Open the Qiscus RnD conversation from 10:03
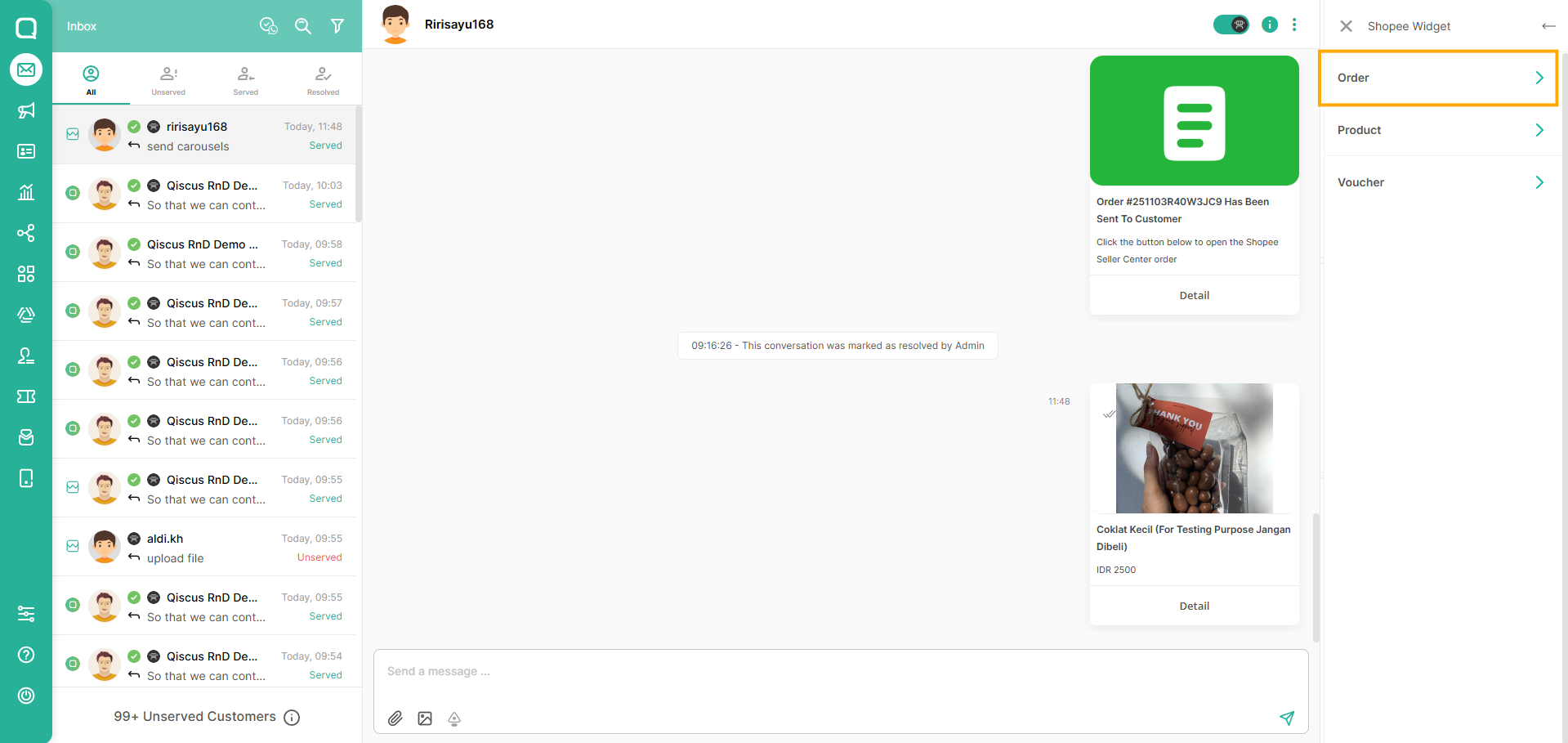1568x743 pixels. pos(204,194)
